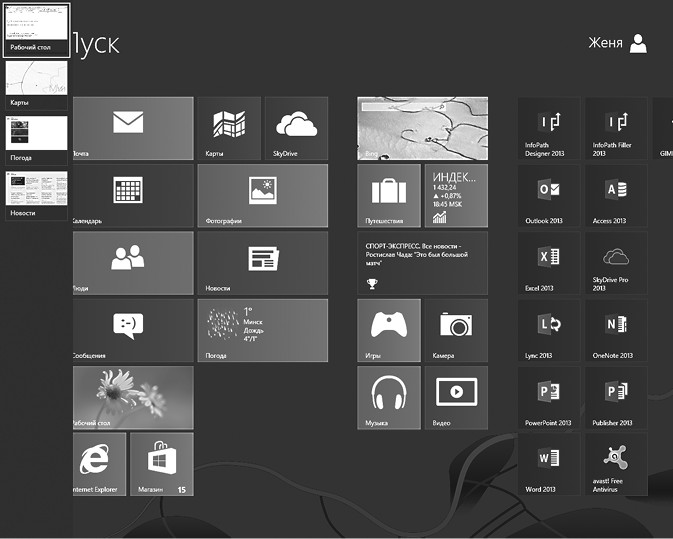Open the Store (Магазин) tile
Image resolution: width=673 pixels, height=539 pixels.
[161, 464]
